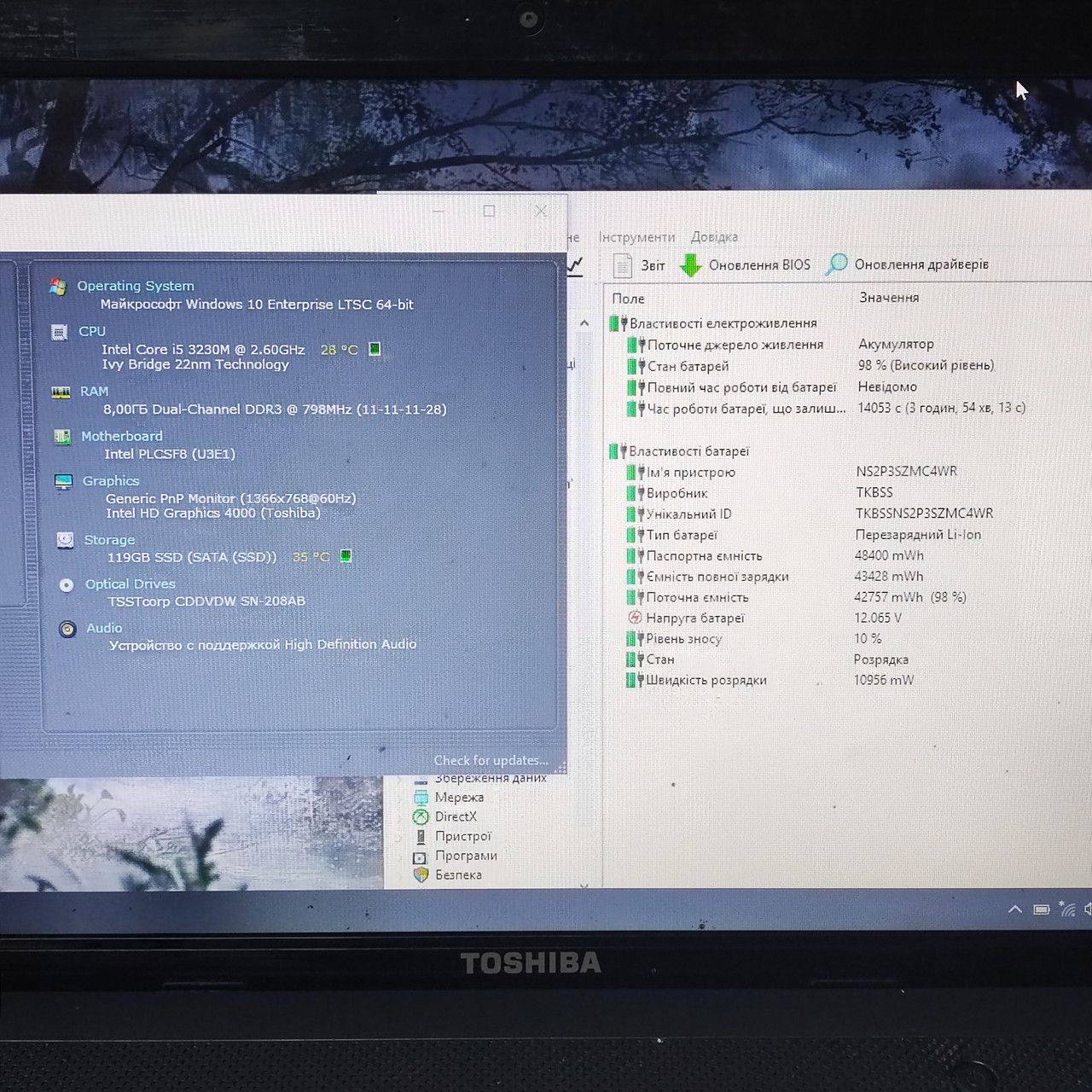Click the Graphics monitor icon in Speccy

(x=63, y=482)
